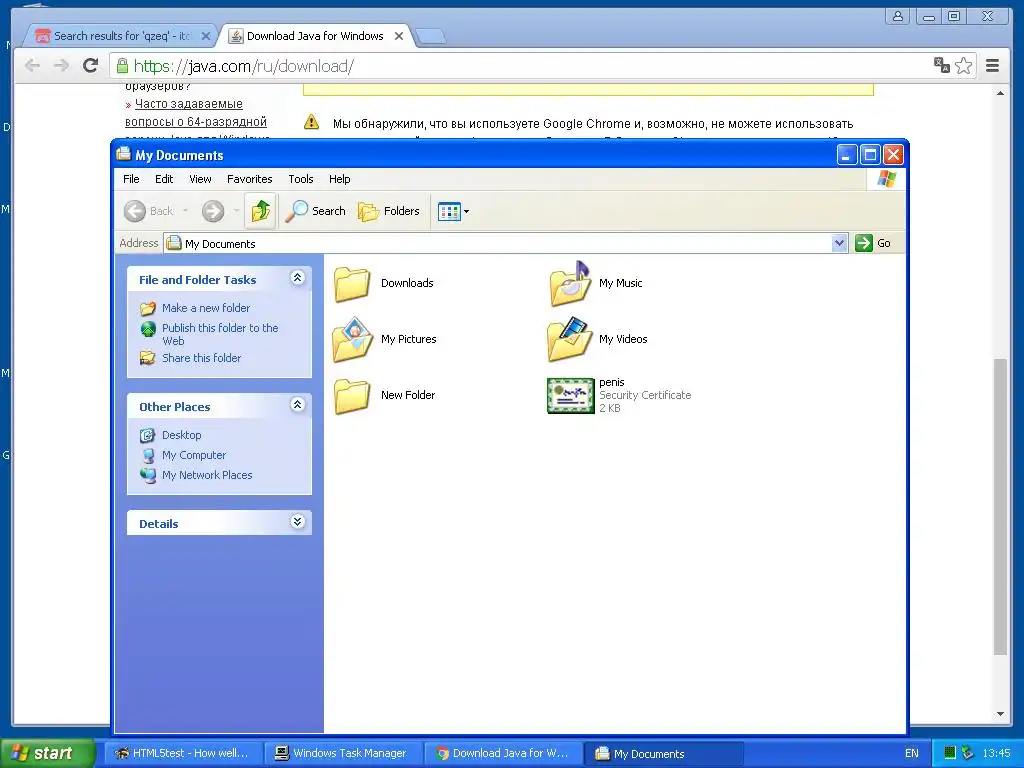Click Chrome's back arrow
1024x768 pixels.
(x=33, y=65)
